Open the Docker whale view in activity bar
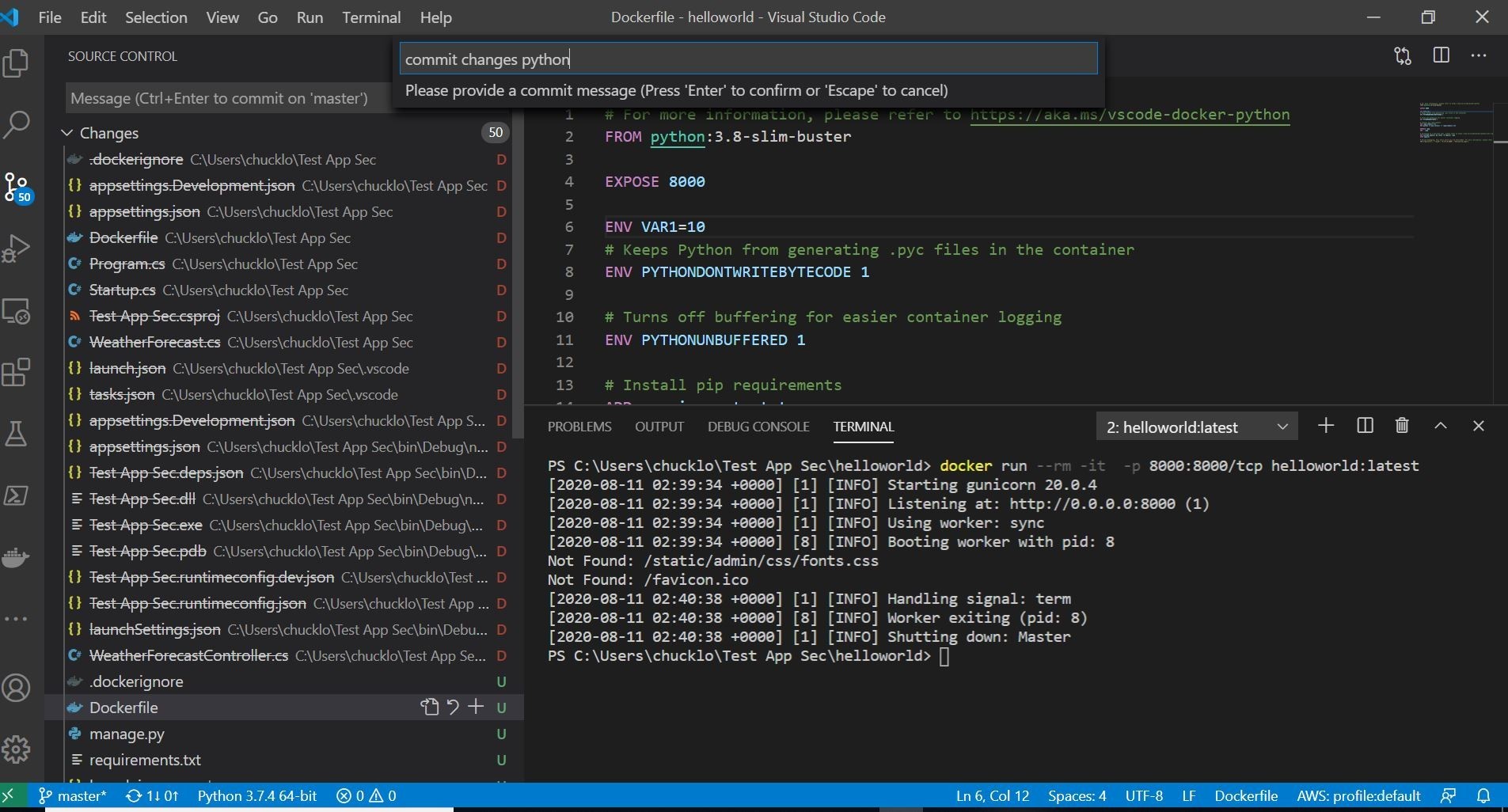The width and height of the screenshot is (1508, 812). point(17,557)
